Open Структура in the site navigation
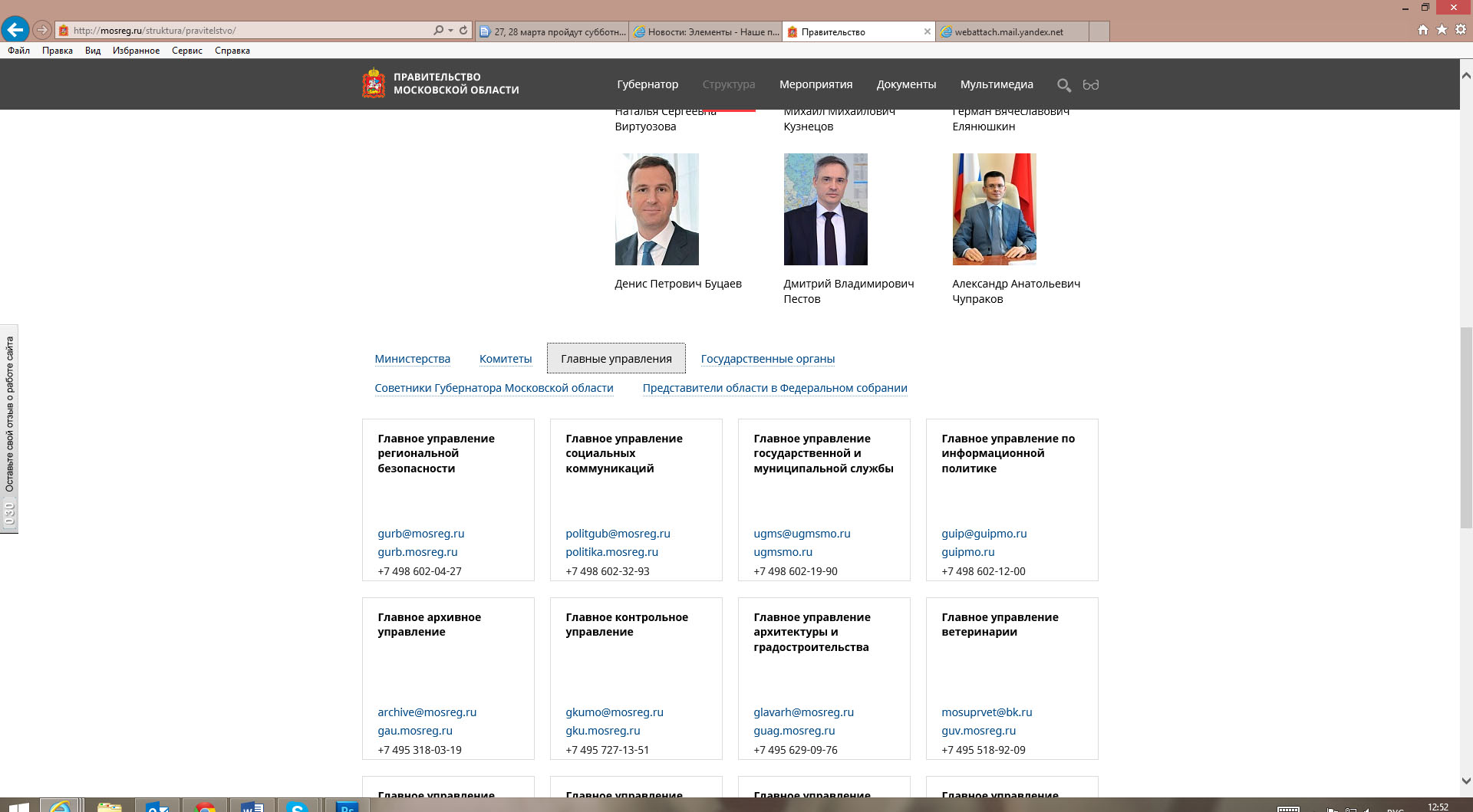Image resolution: width=1473 pixels, height=812 pixels. [x=729, y=84]
